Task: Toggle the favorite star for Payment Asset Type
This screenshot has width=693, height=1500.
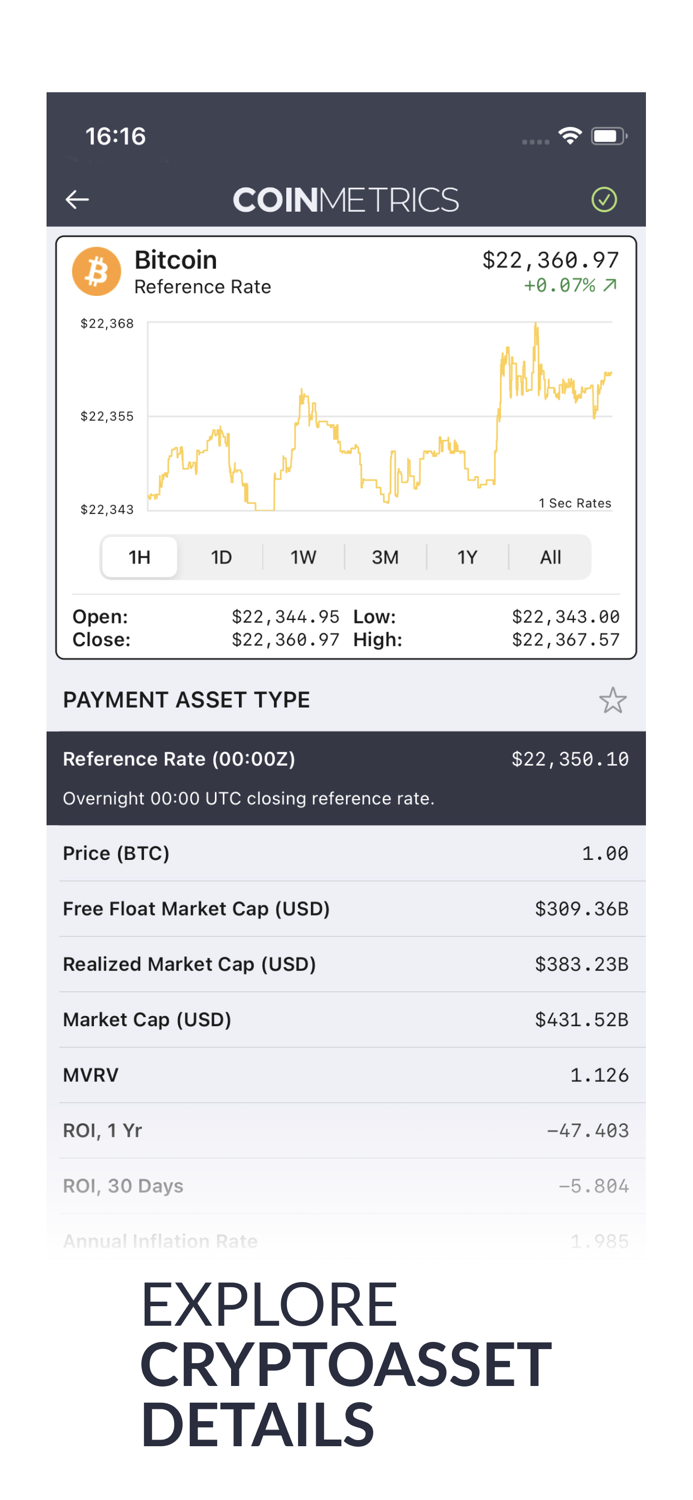Action: click(613, 700)
